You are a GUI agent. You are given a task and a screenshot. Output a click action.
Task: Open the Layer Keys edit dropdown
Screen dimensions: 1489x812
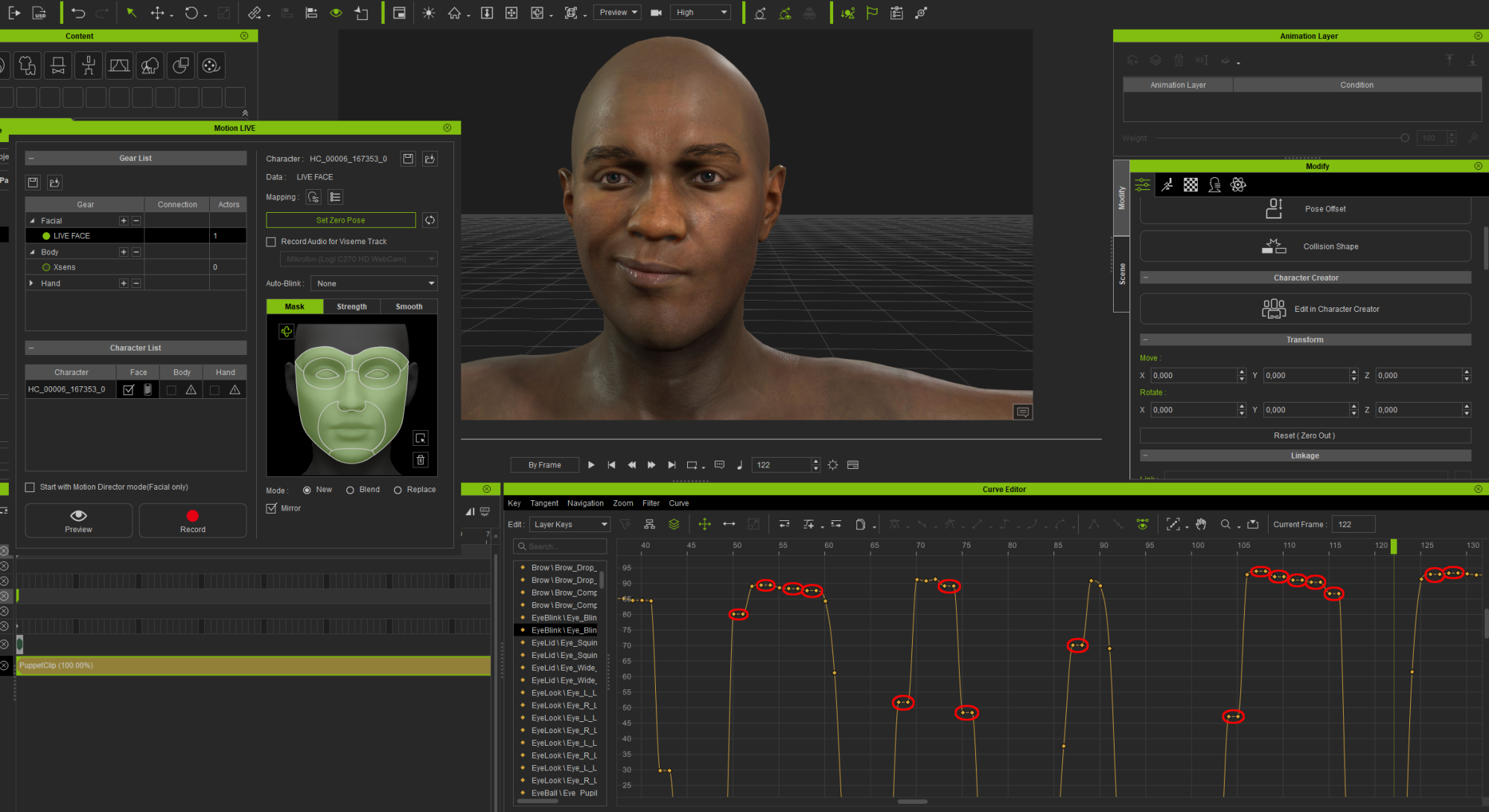(x=570, y=525)
